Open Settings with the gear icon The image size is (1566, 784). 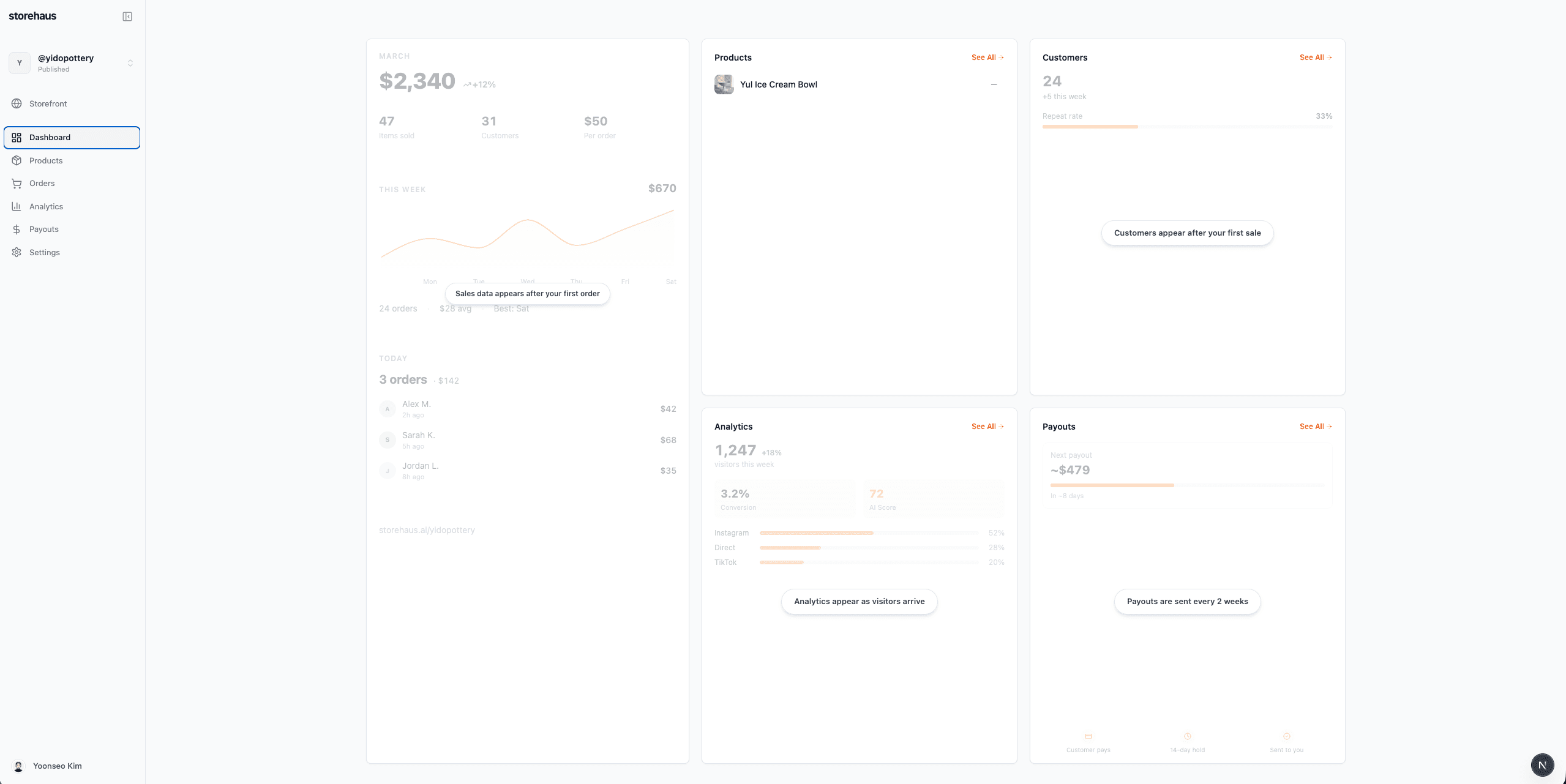pyautogui.click(x=17, y=252)
